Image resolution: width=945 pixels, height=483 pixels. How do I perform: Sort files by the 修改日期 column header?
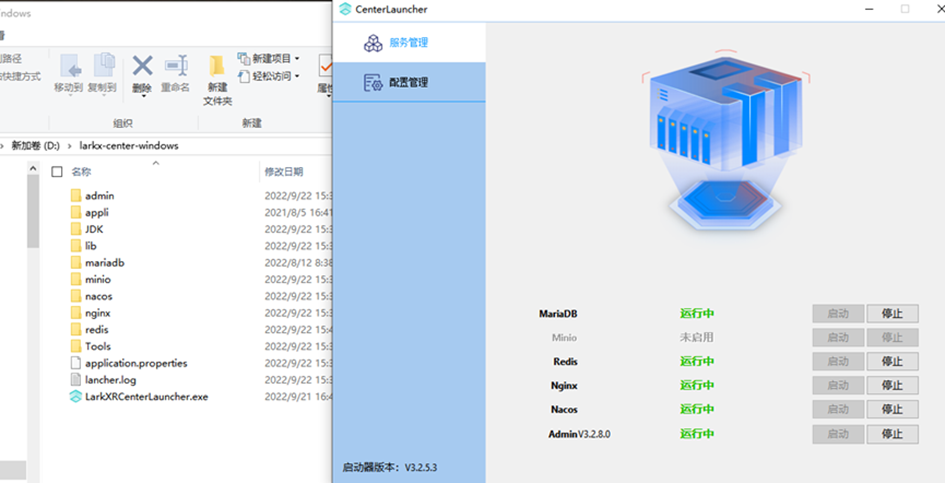click(284, 172)
